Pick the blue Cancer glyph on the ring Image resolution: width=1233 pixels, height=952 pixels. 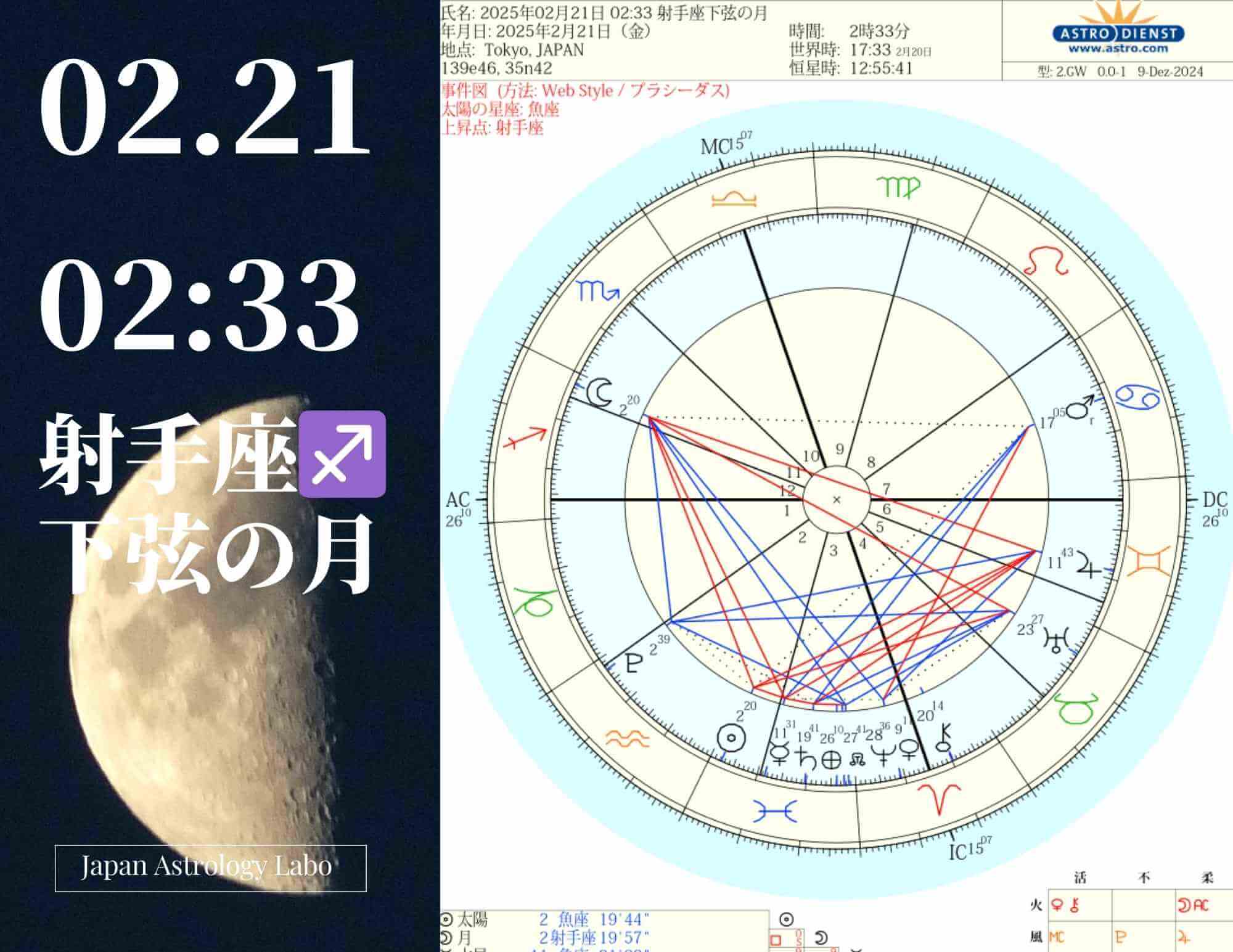click(x=1139, y=397)
